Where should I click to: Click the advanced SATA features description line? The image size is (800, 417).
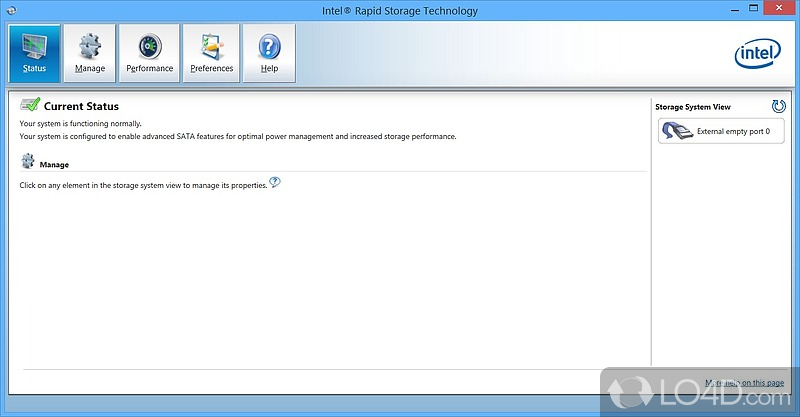238,136
